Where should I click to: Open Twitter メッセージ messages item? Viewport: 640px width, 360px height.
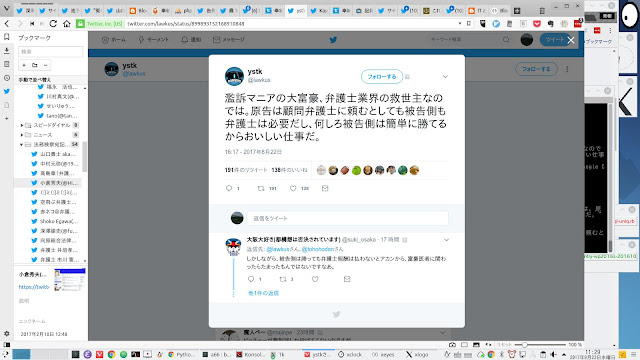click(229, 40)
